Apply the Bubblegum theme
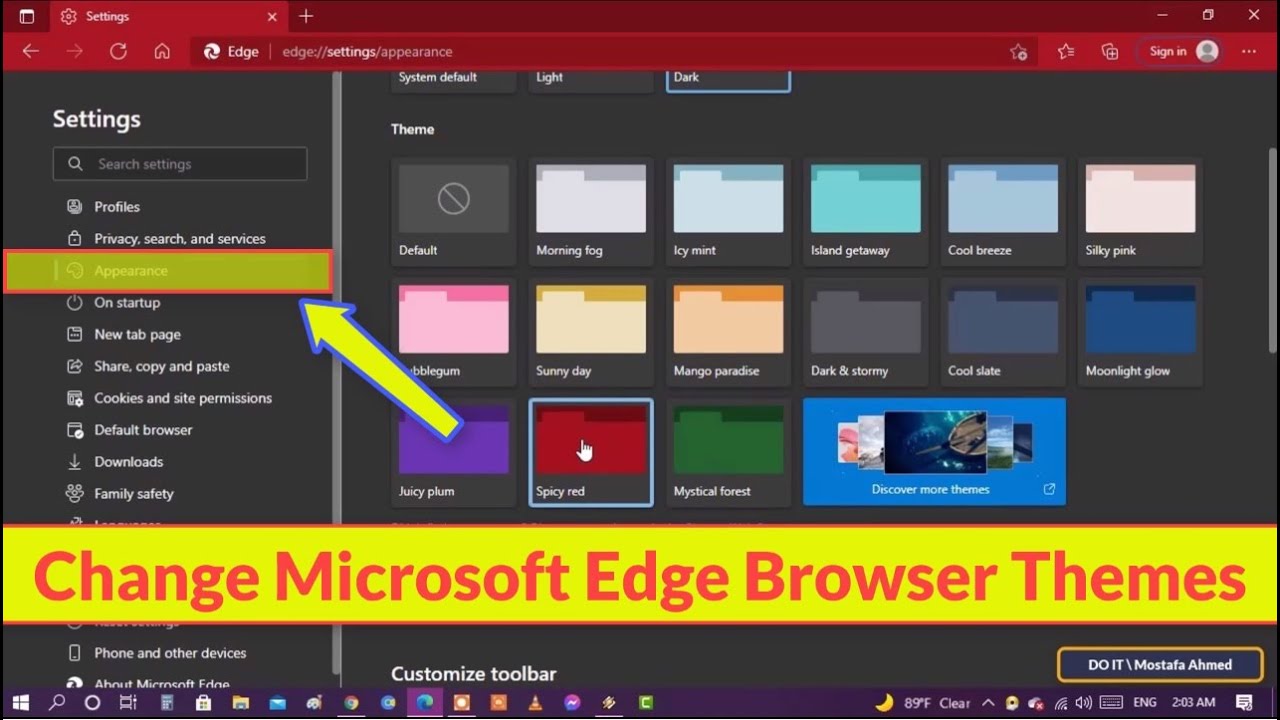1280x720 pixels. tap(453, 332)
